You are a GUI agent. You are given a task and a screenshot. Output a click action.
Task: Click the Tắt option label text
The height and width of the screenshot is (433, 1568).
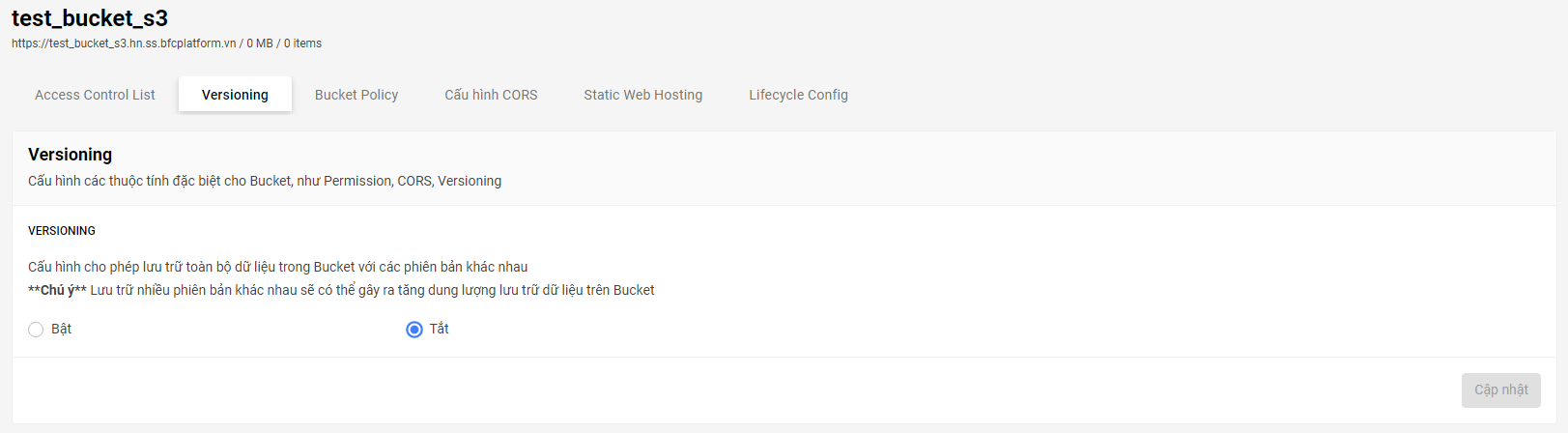[x=440, y=329]
